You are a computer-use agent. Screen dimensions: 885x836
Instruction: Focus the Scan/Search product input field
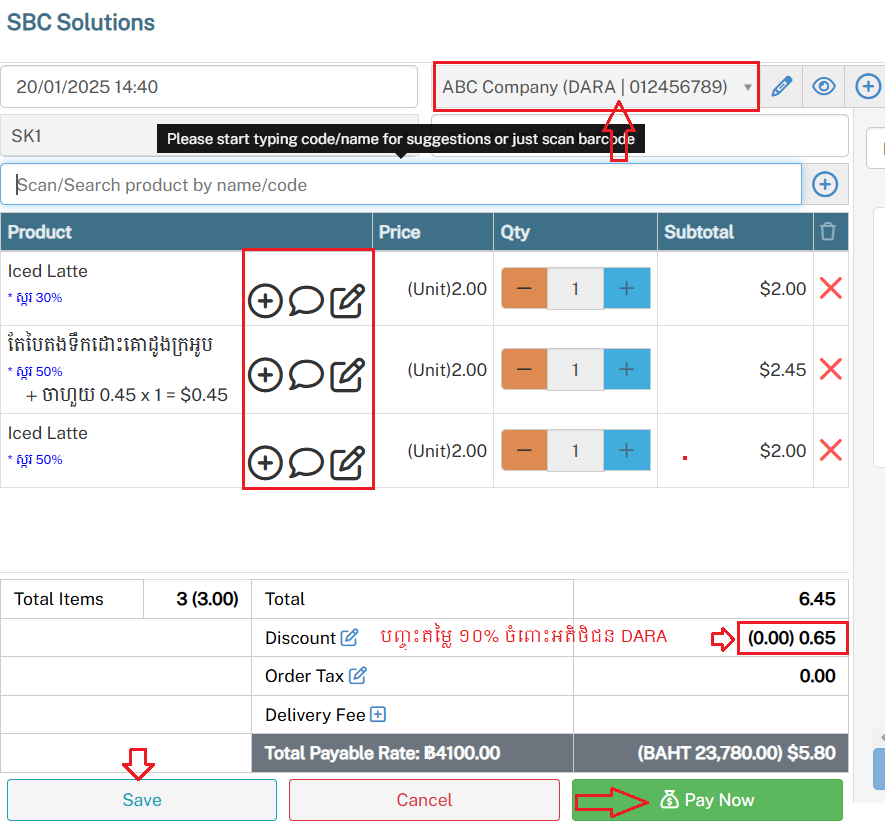click(x=406, y=185)
